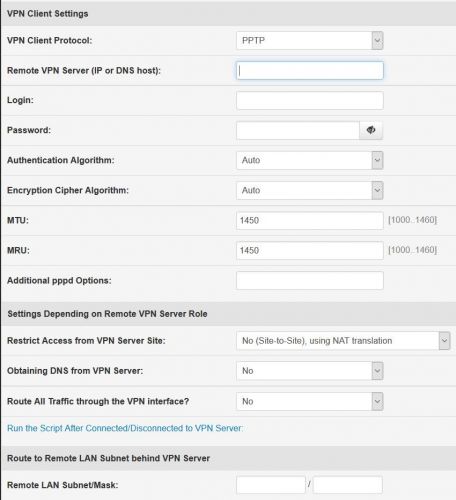Click the Remote LAN Mask field
The height and width of the screenshot is (500, 456).
coord(348,485)
